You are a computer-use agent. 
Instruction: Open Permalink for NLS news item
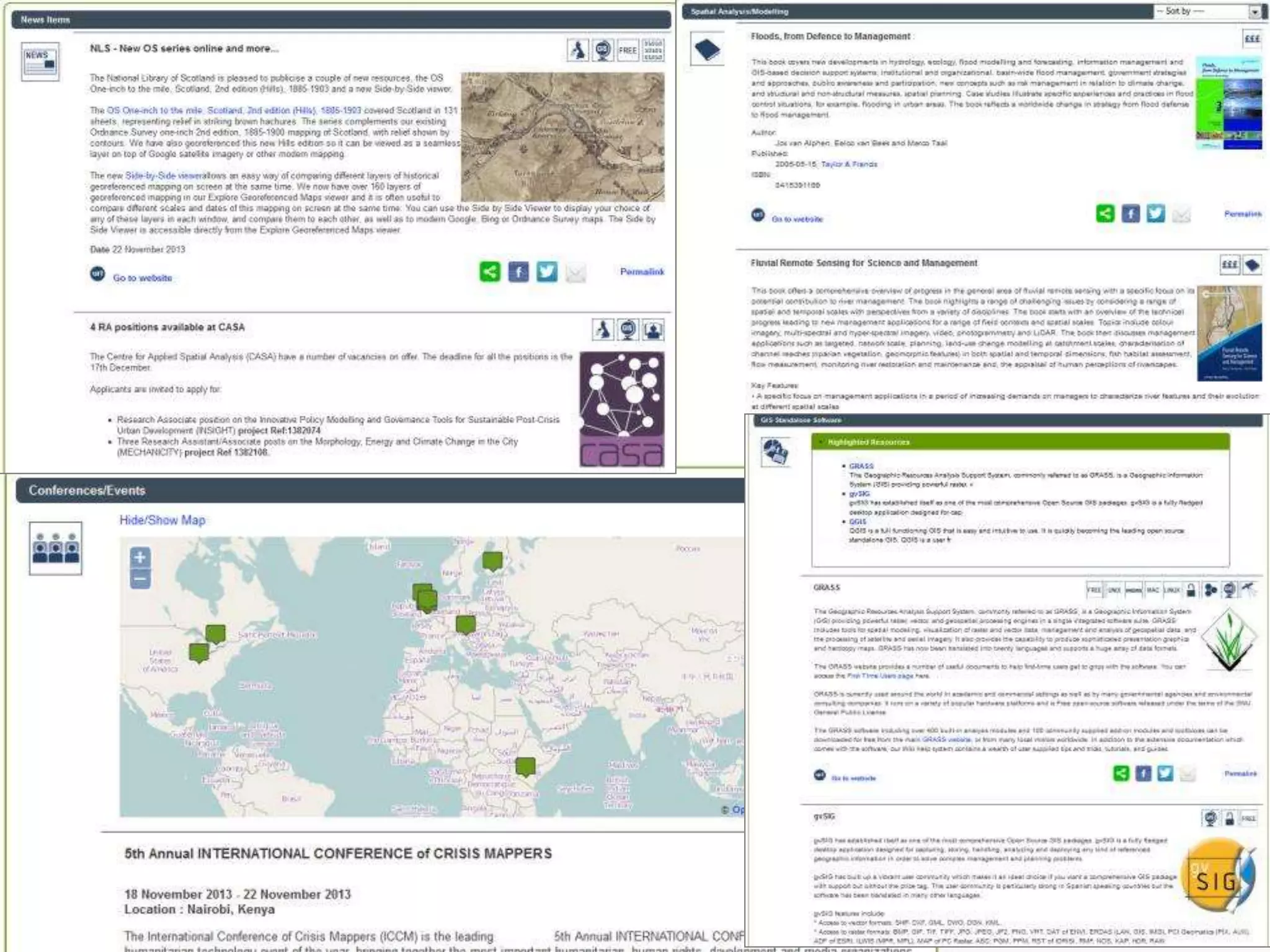(642, 271)
